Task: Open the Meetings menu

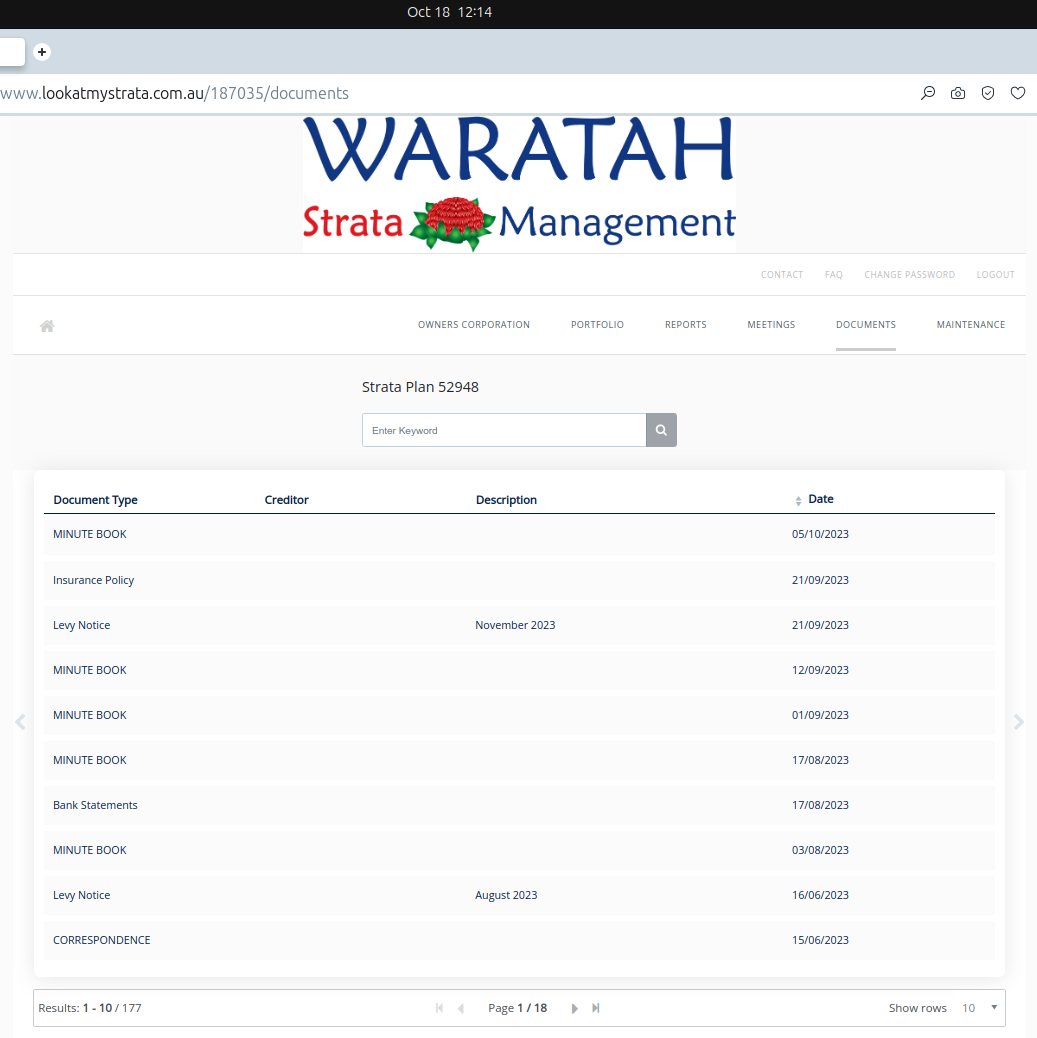Action: click(x=771, y=324)
